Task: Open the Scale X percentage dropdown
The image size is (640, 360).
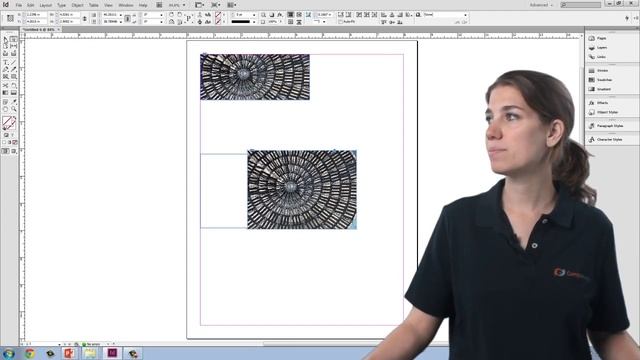Action: [120, 15]
